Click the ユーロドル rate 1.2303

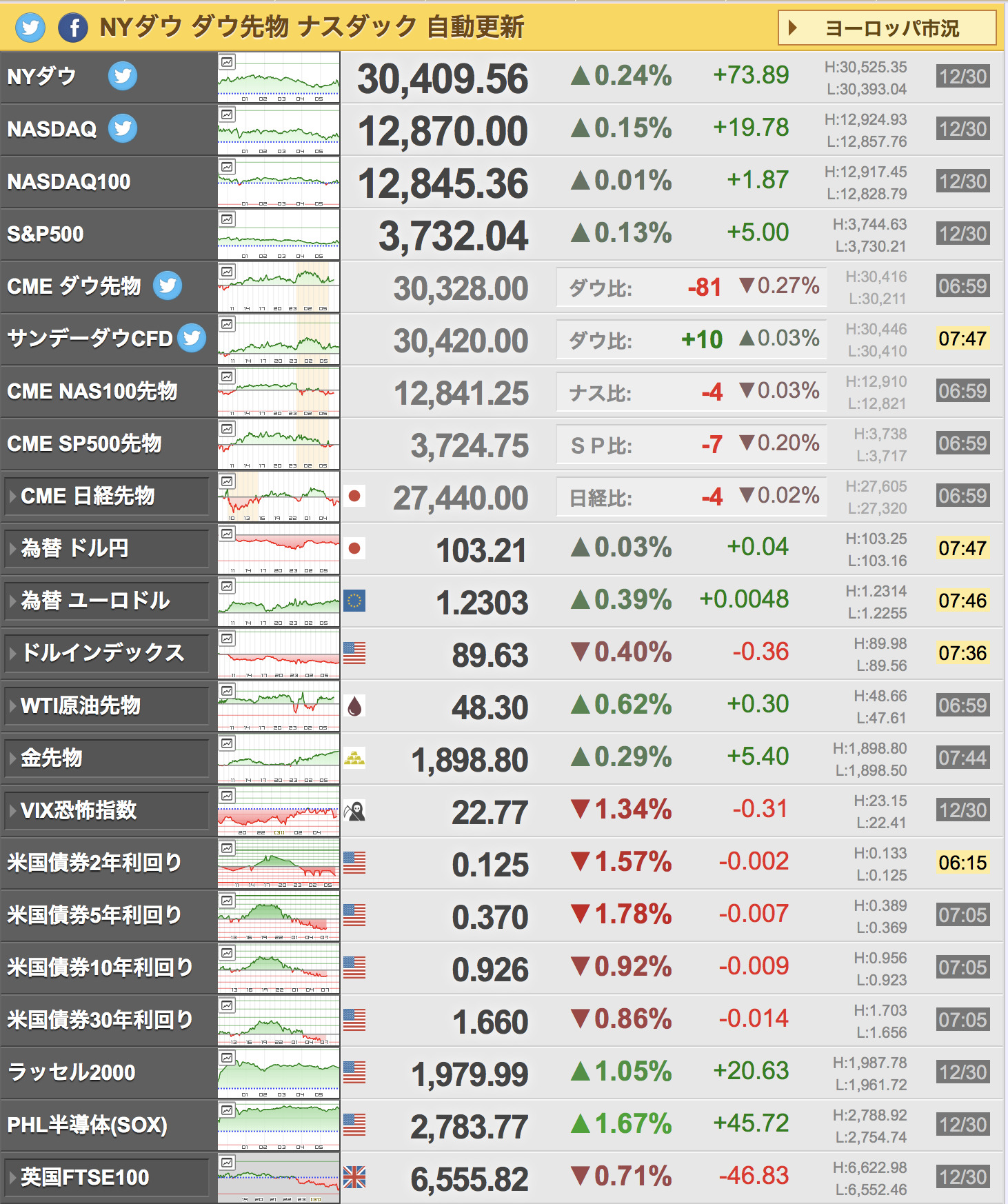[x=482, y=603]
